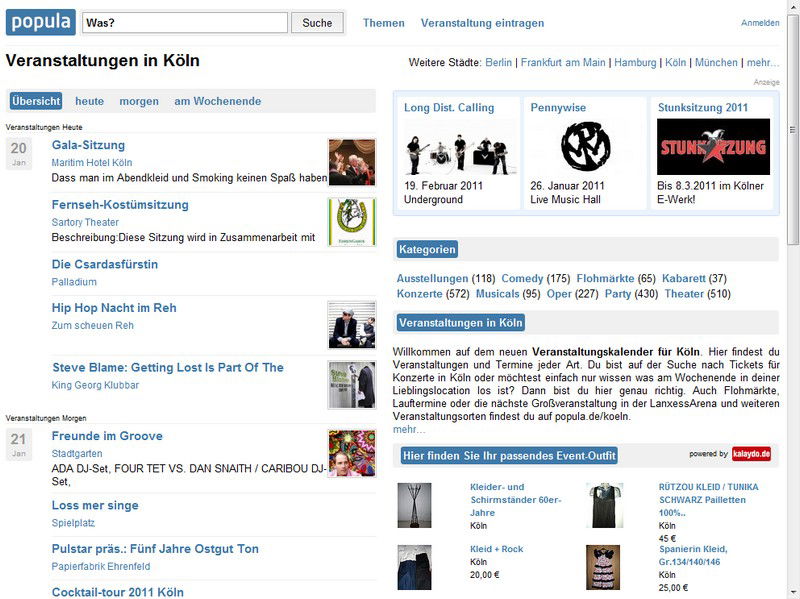Browse the Comedy category

tap(522, 278)
